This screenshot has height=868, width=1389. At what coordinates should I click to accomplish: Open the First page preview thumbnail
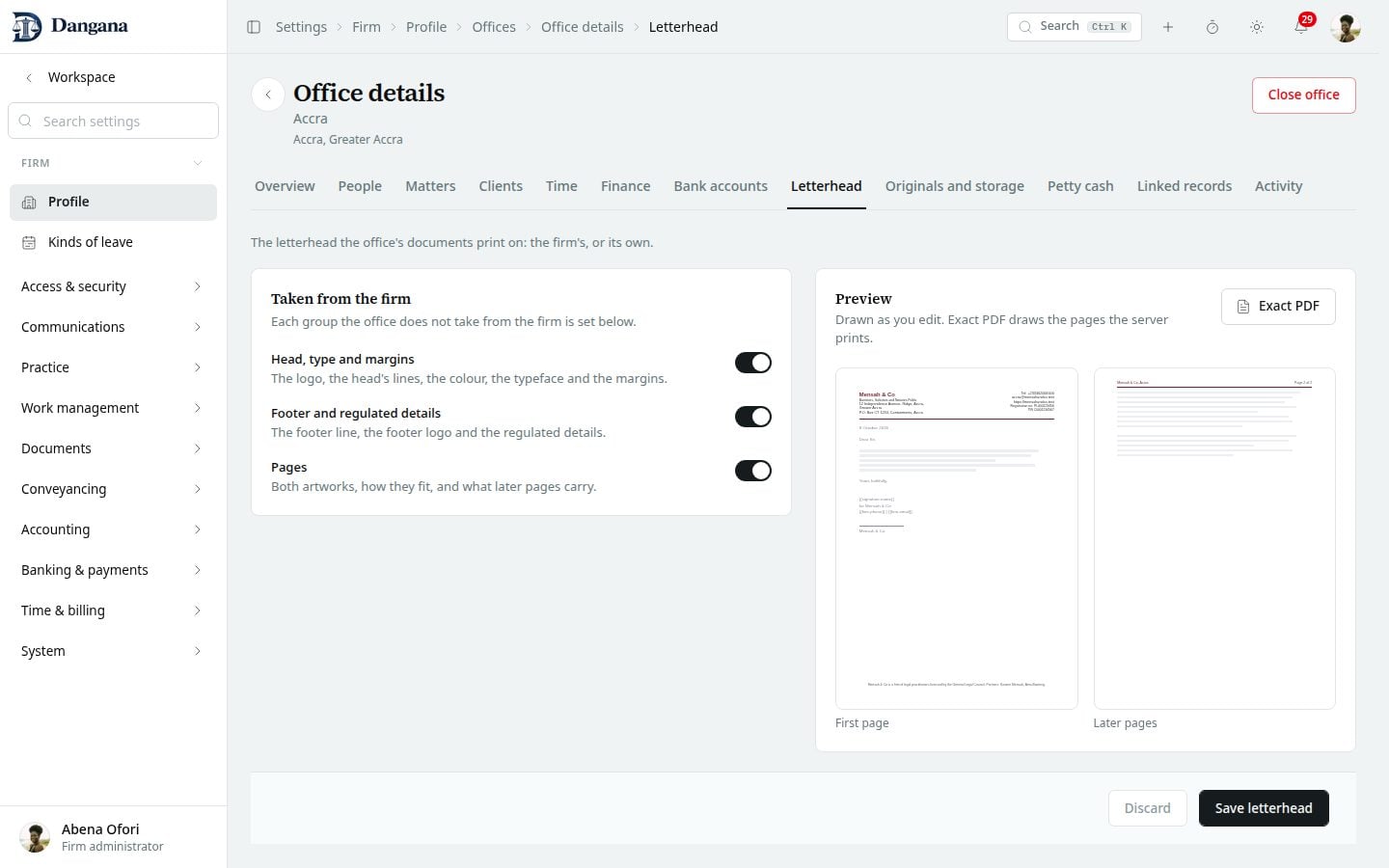click(957, 538)
